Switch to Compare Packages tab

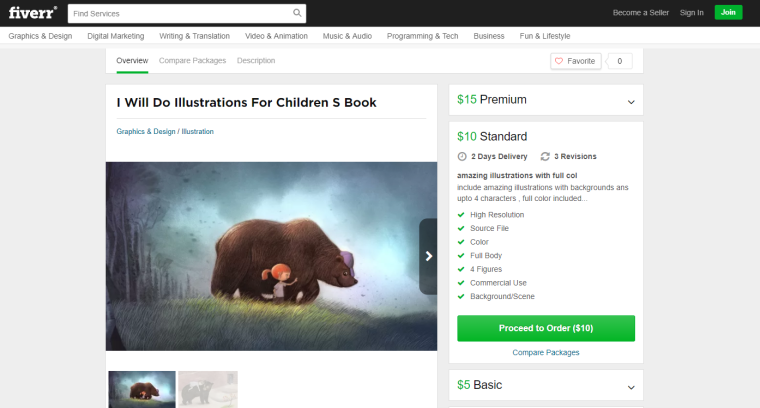pos(192,61)
